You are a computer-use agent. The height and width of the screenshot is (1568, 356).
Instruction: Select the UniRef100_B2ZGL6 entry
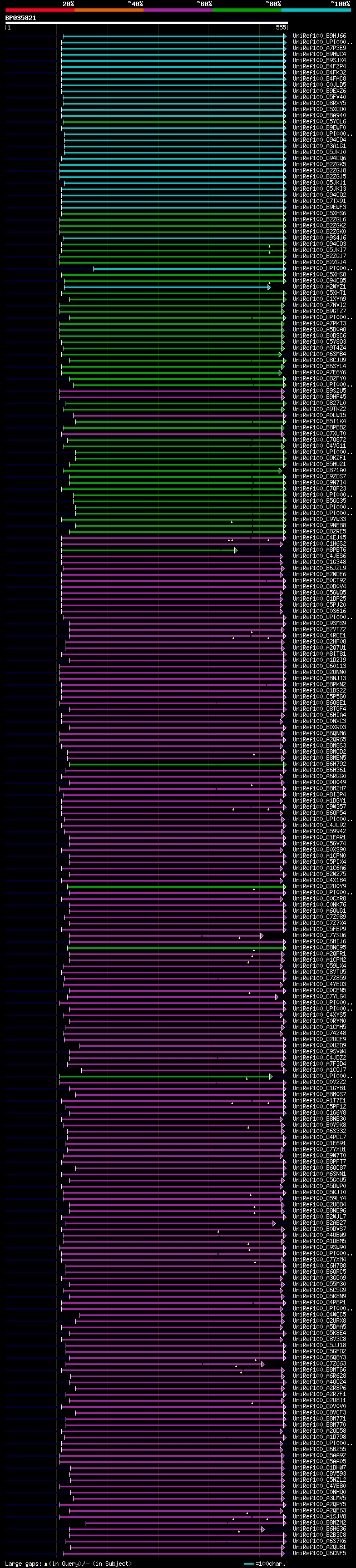coord(319,219)
